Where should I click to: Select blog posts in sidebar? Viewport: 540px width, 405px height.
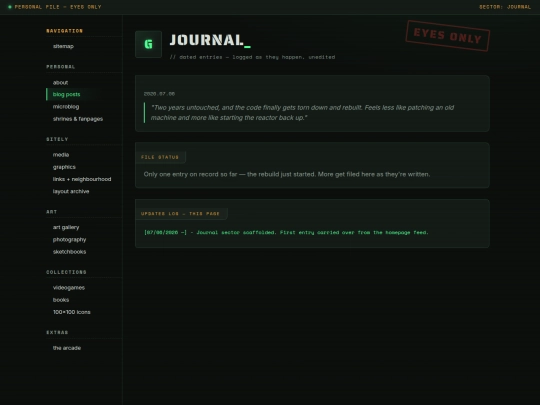[x=66, y=94]
